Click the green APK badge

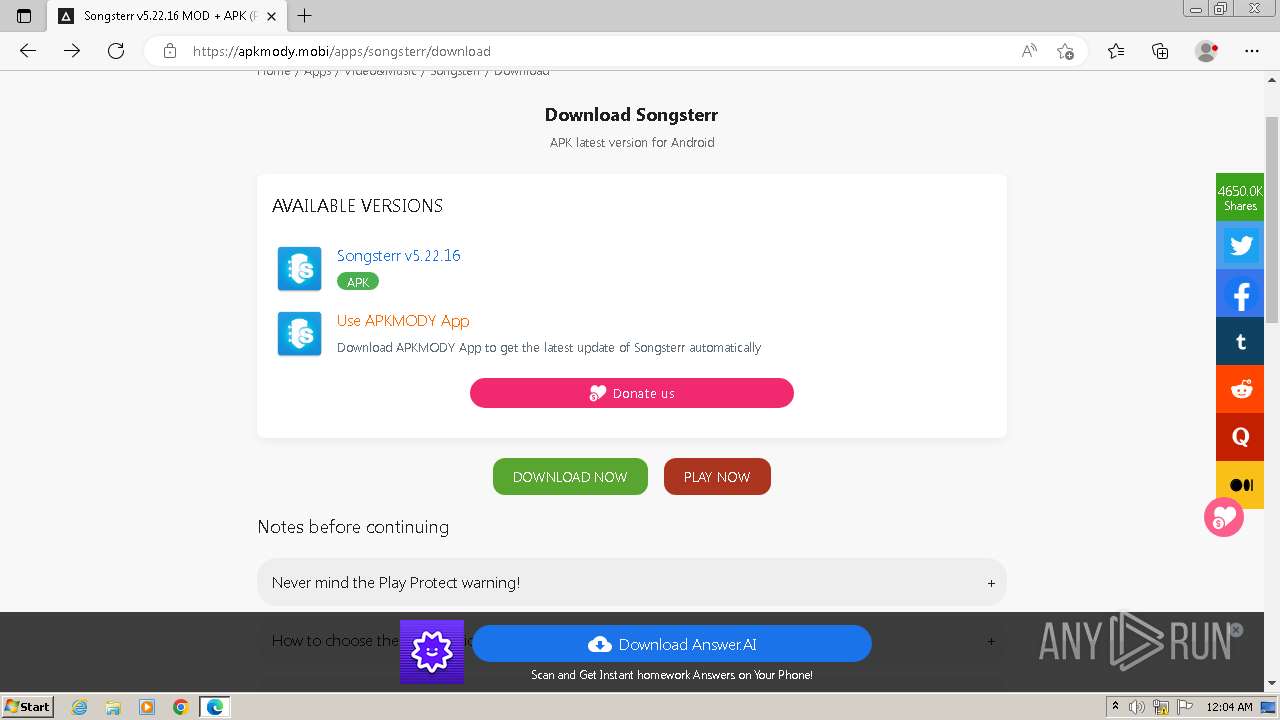coord(358,282)
